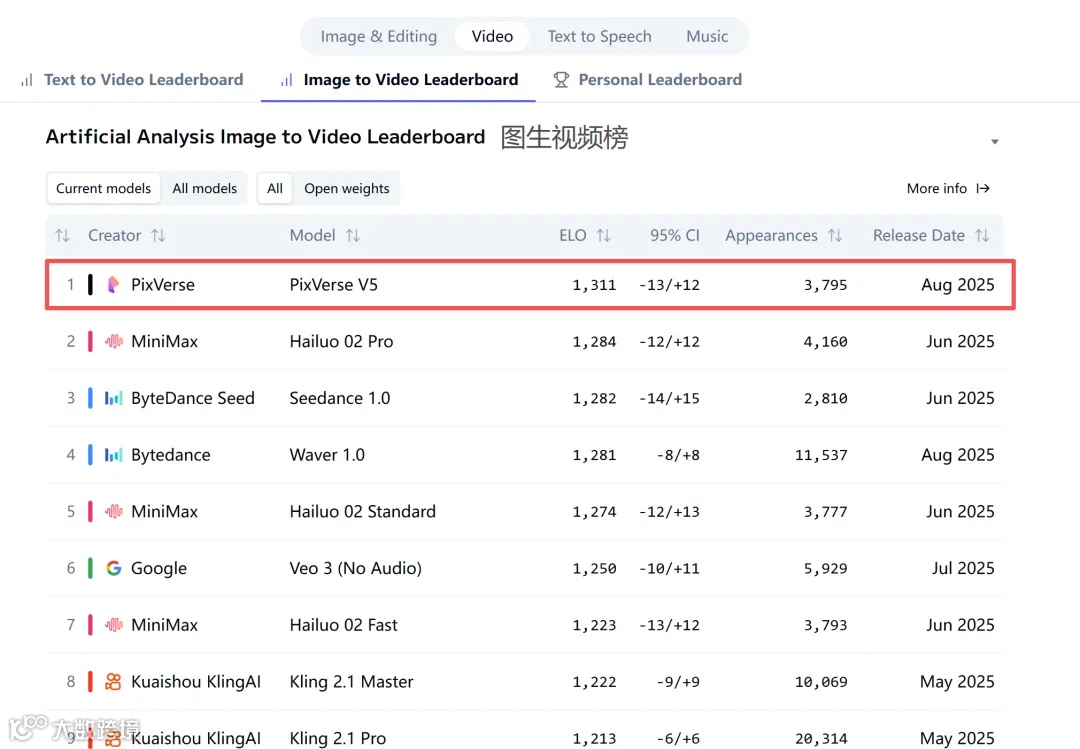Click black color bar in PixVerse row
This screenshot has height=749, width=1080.
90,285
